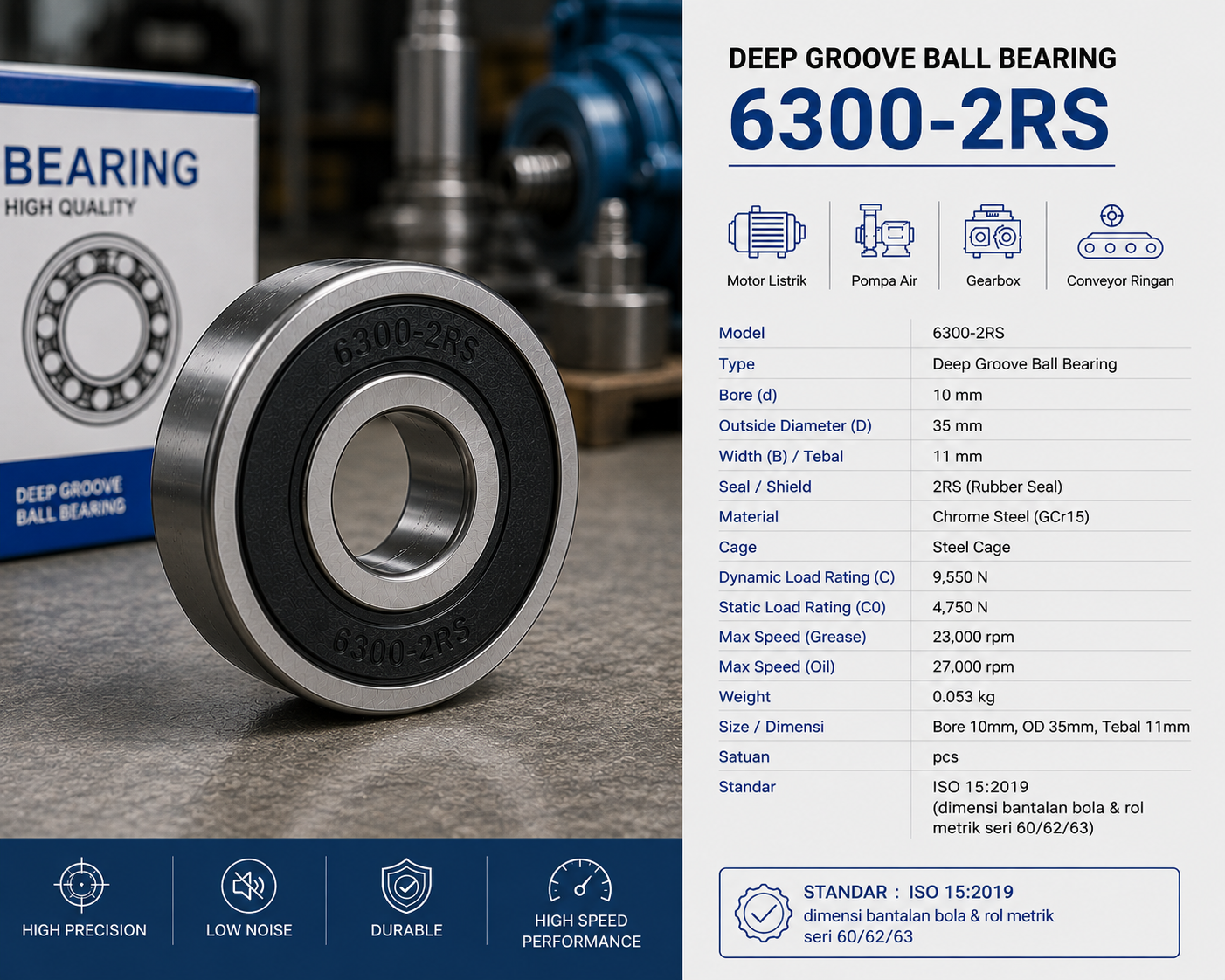Click the Size / Dimensi label
The height and width of the screenshot is (980, 1225).
(x=771, y=727)
